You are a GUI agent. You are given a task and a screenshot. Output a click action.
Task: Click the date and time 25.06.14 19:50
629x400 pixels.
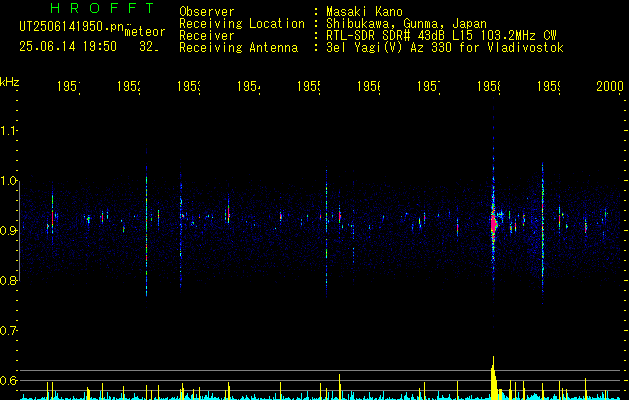coord(68,47)
